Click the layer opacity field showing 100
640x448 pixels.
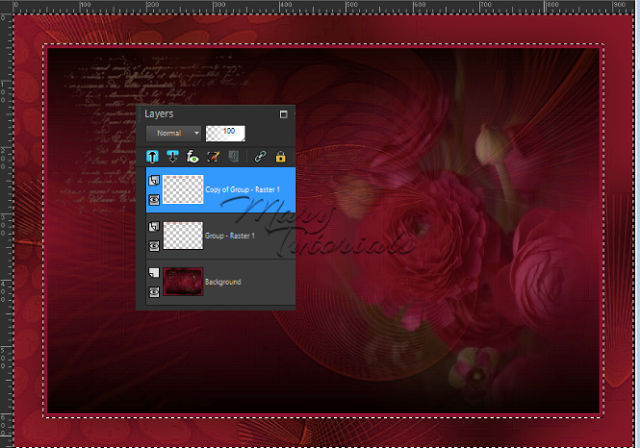[227, 132]
